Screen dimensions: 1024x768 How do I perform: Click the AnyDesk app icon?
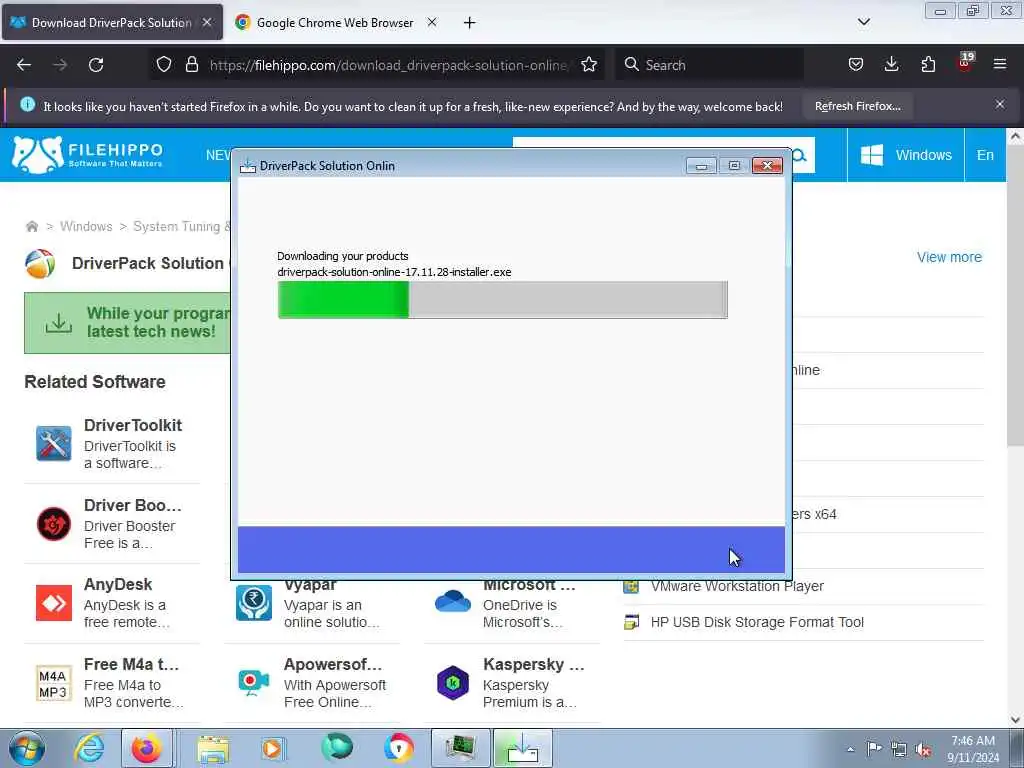[54, 603]
